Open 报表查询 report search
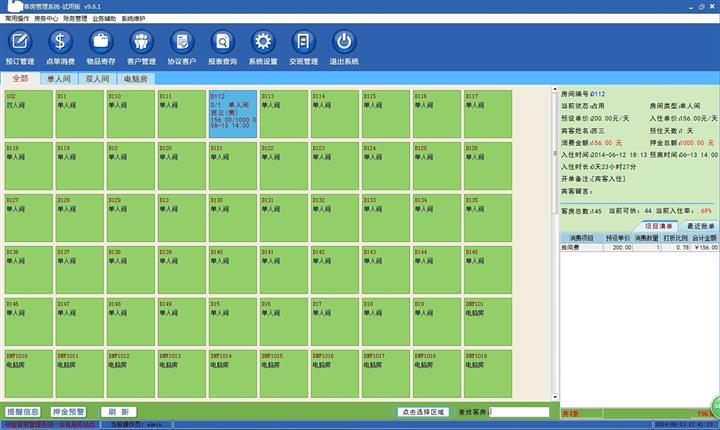The height and width of the screenshot is (430, 720). coord(223,46)
